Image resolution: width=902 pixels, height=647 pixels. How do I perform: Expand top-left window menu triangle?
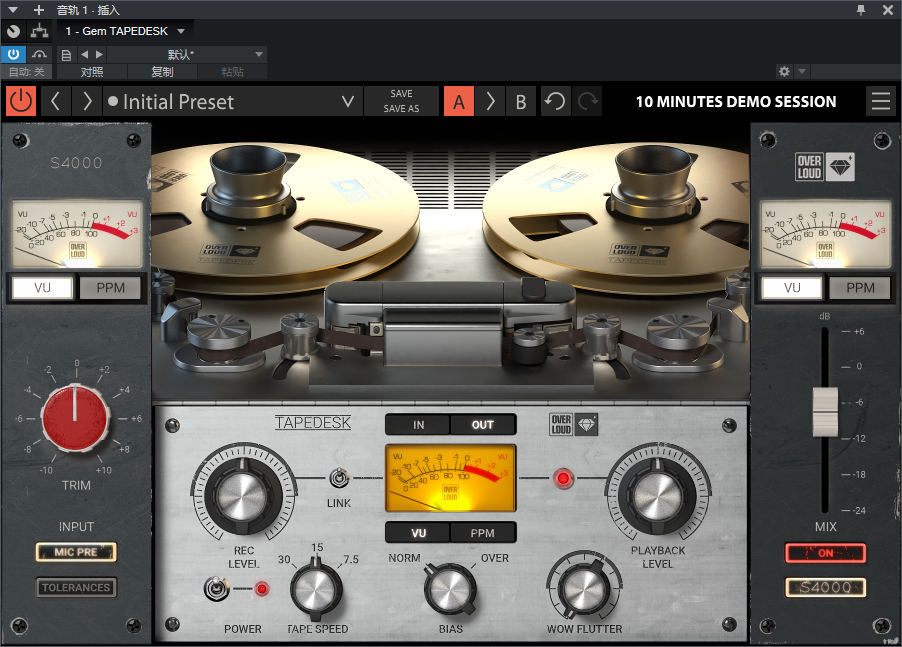[13, 10]
